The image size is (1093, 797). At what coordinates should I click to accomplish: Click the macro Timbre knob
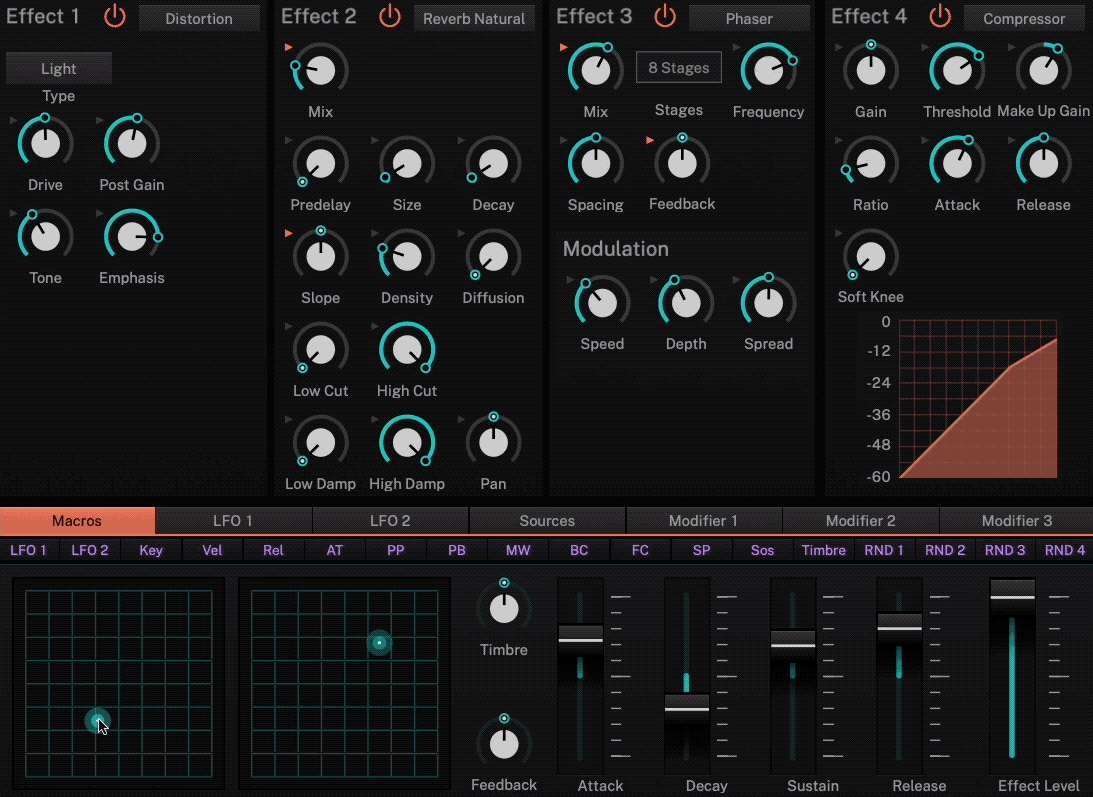[x=504, y=608]
